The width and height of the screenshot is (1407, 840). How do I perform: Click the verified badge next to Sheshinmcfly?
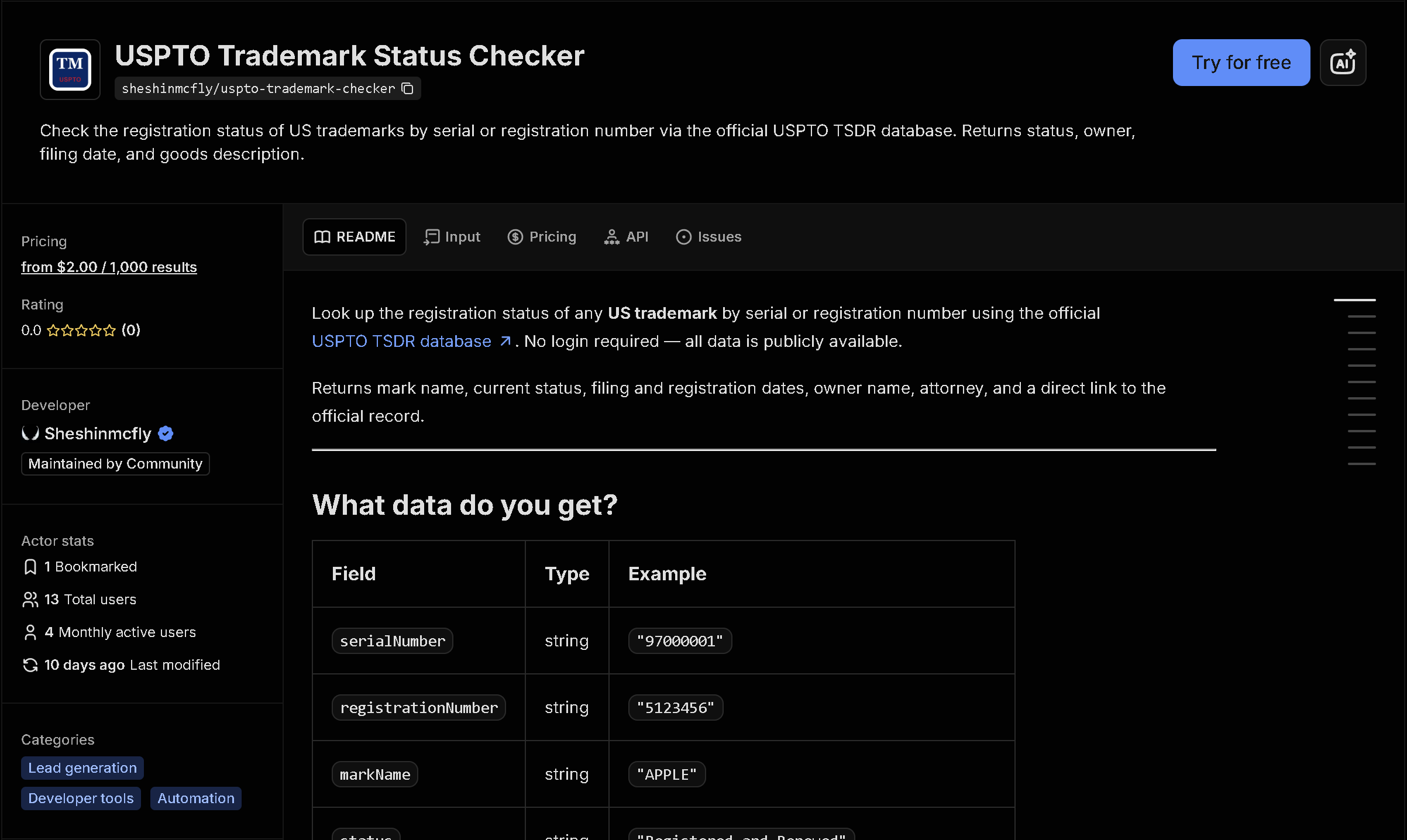click(166, 433)
